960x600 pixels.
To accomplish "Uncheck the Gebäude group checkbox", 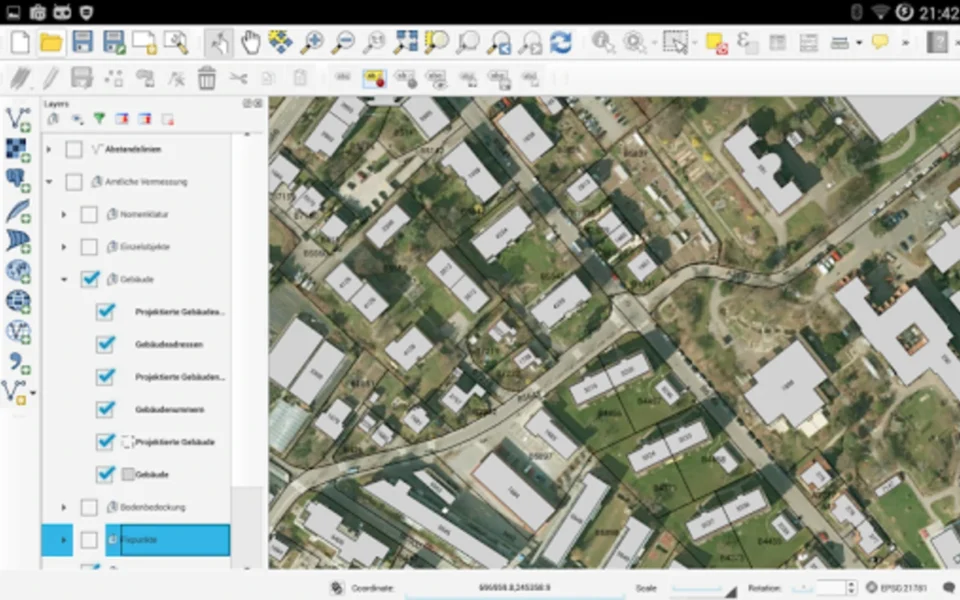I will [89, 279].
